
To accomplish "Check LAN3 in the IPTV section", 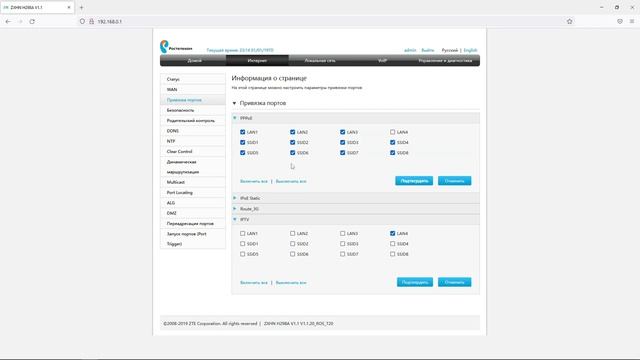I will [x=342, y=233].
